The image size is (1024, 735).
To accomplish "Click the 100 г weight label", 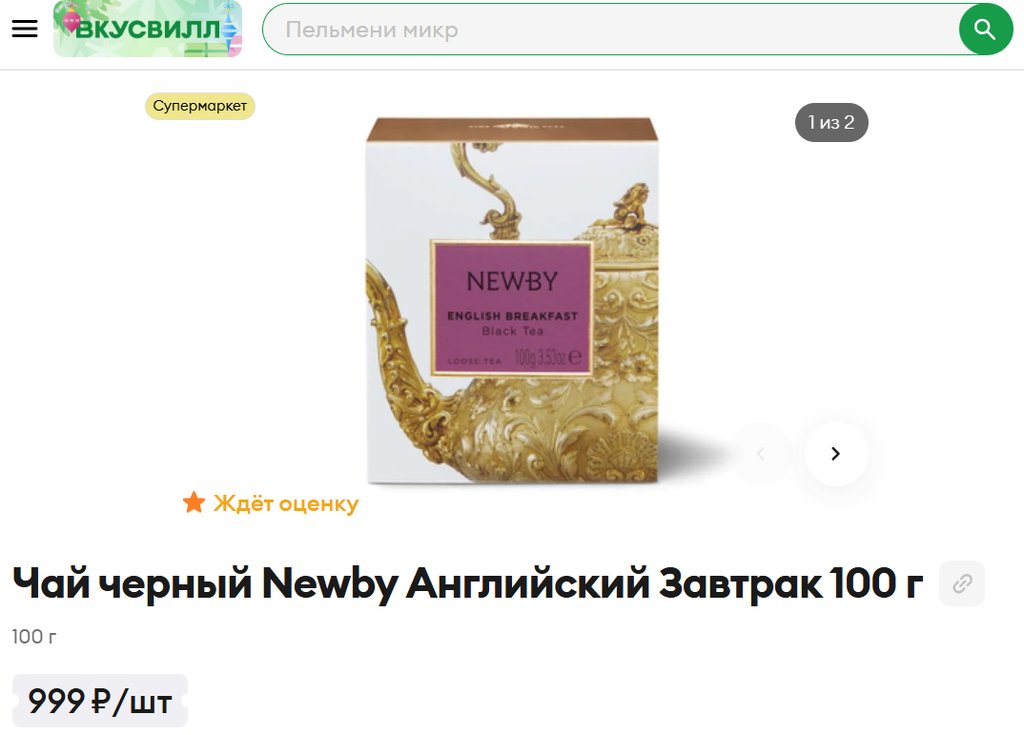I will 34,636.
